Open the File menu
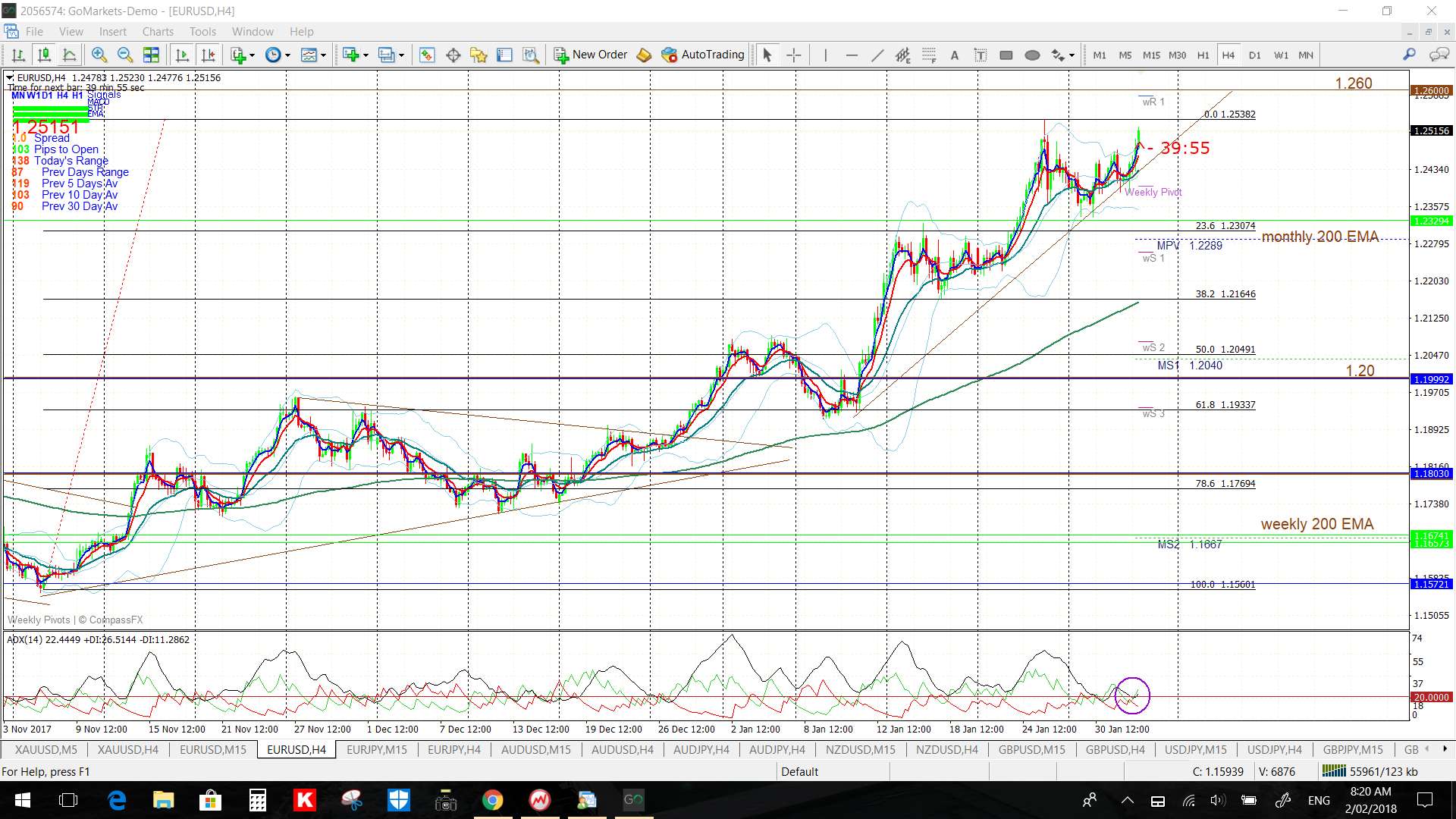This screenshot has height=819, width=1456. (34, 32)
